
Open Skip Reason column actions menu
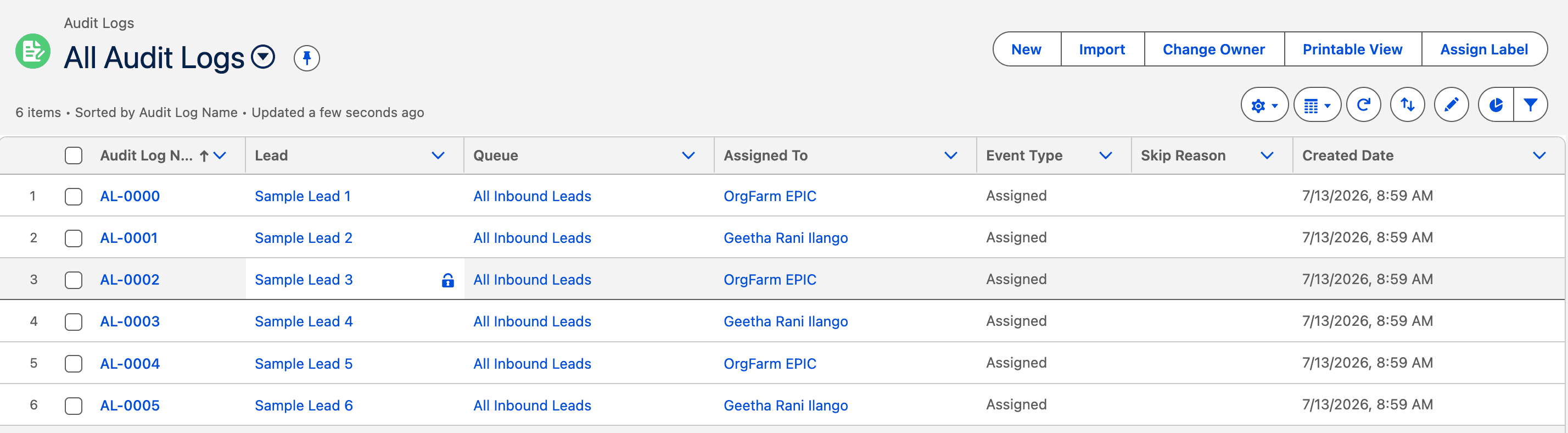[x=1267, y=156]
